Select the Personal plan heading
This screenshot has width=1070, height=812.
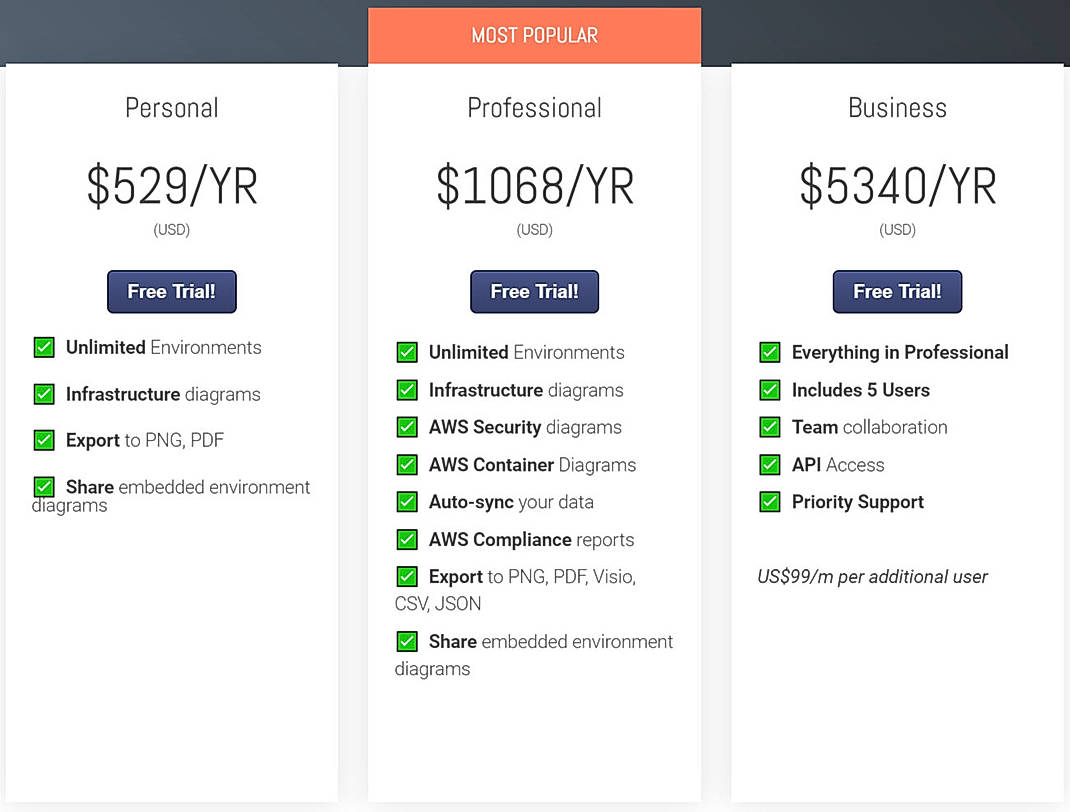[172, 108]
